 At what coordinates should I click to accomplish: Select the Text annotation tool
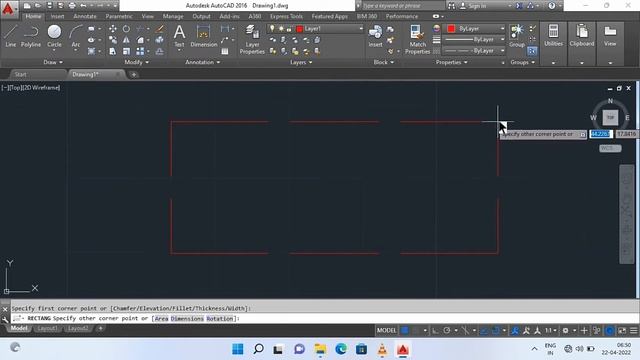coord(179,36)
